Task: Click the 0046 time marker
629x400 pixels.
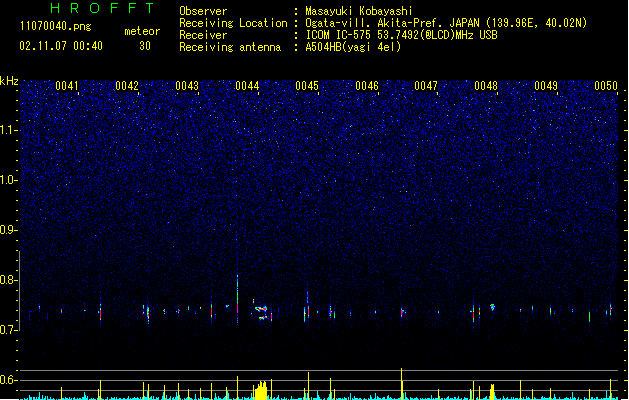Action: point(367,86)
